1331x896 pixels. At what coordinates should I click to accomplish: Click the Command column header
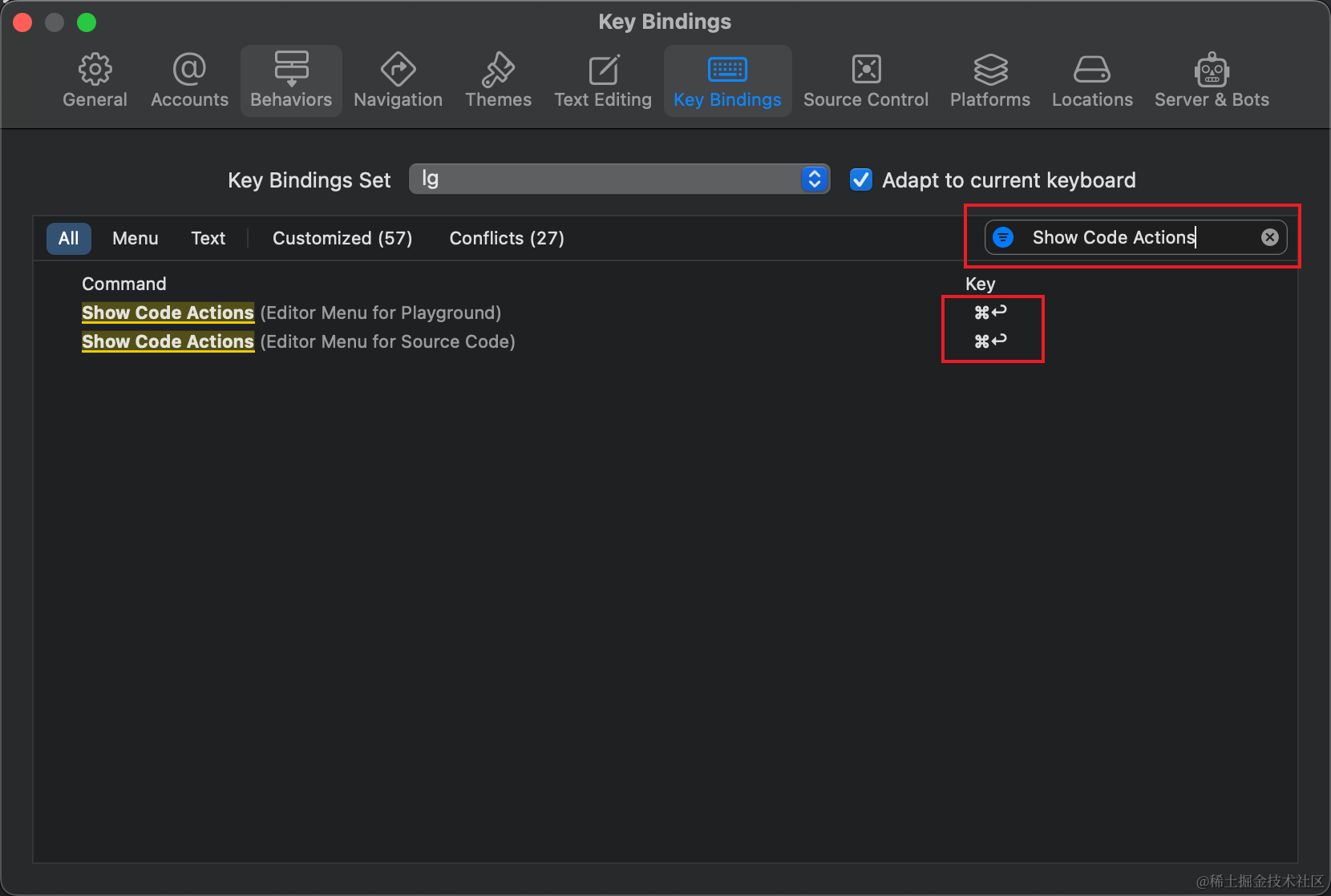tap(124, 284)
